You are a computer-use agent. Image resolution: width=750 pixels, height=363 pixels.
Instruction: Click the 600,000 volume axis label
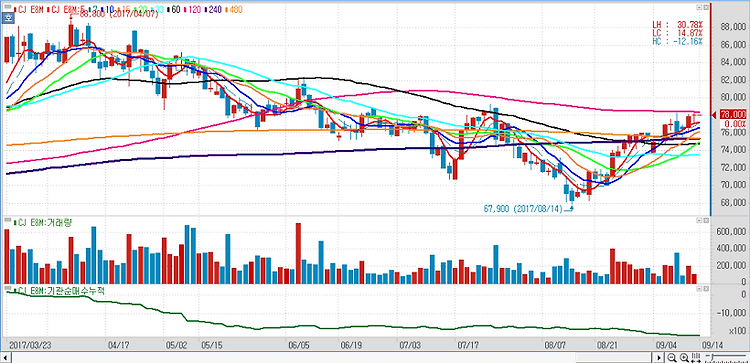[x=731, y=231]
